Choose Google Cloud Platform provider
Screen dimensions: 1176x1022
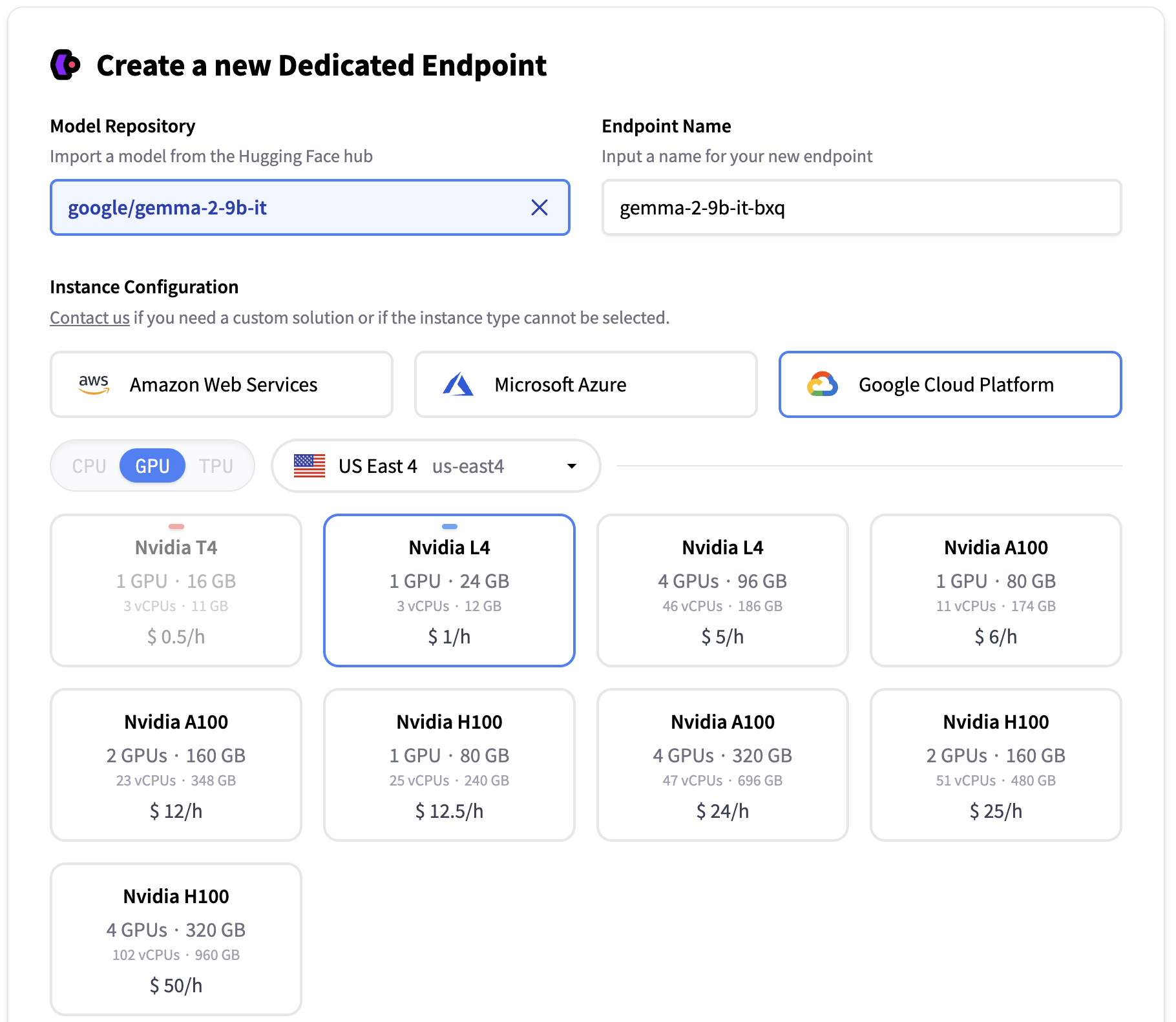pyautogui.click(x=950, y=384)
